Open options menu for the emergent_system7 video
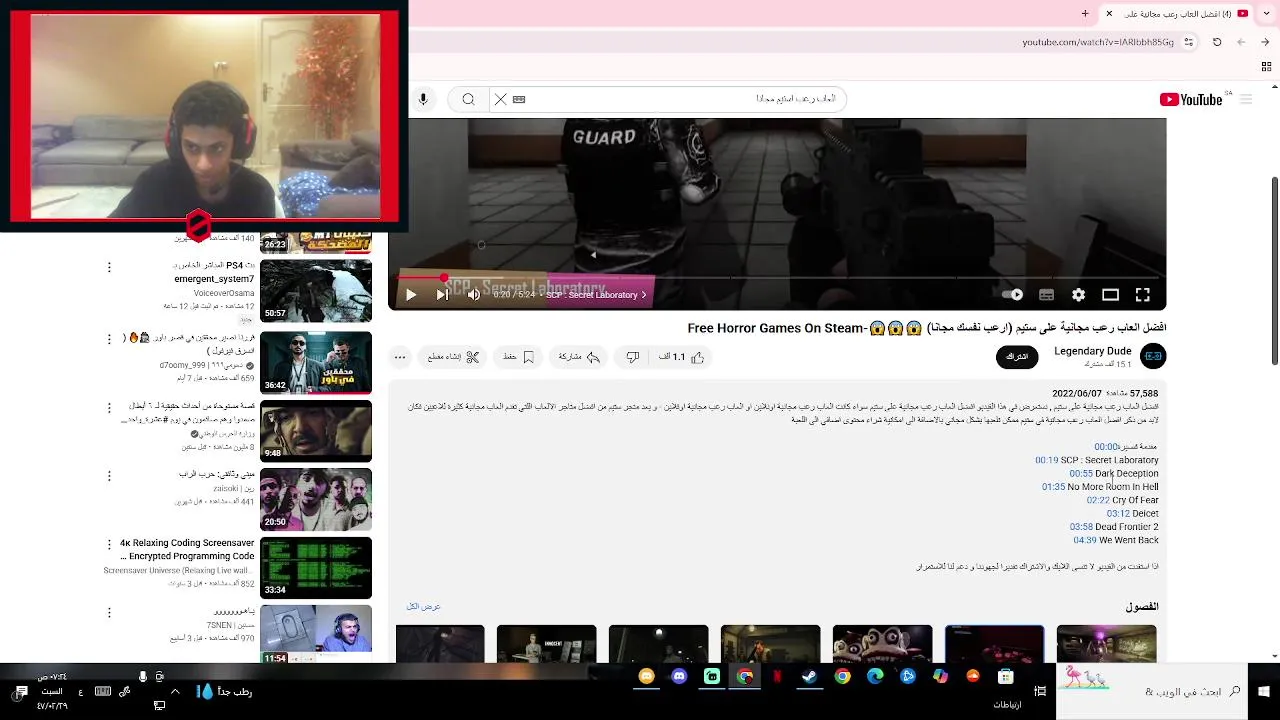The width and height of the screenshot is (1280, 720). [x=109, y=267]
